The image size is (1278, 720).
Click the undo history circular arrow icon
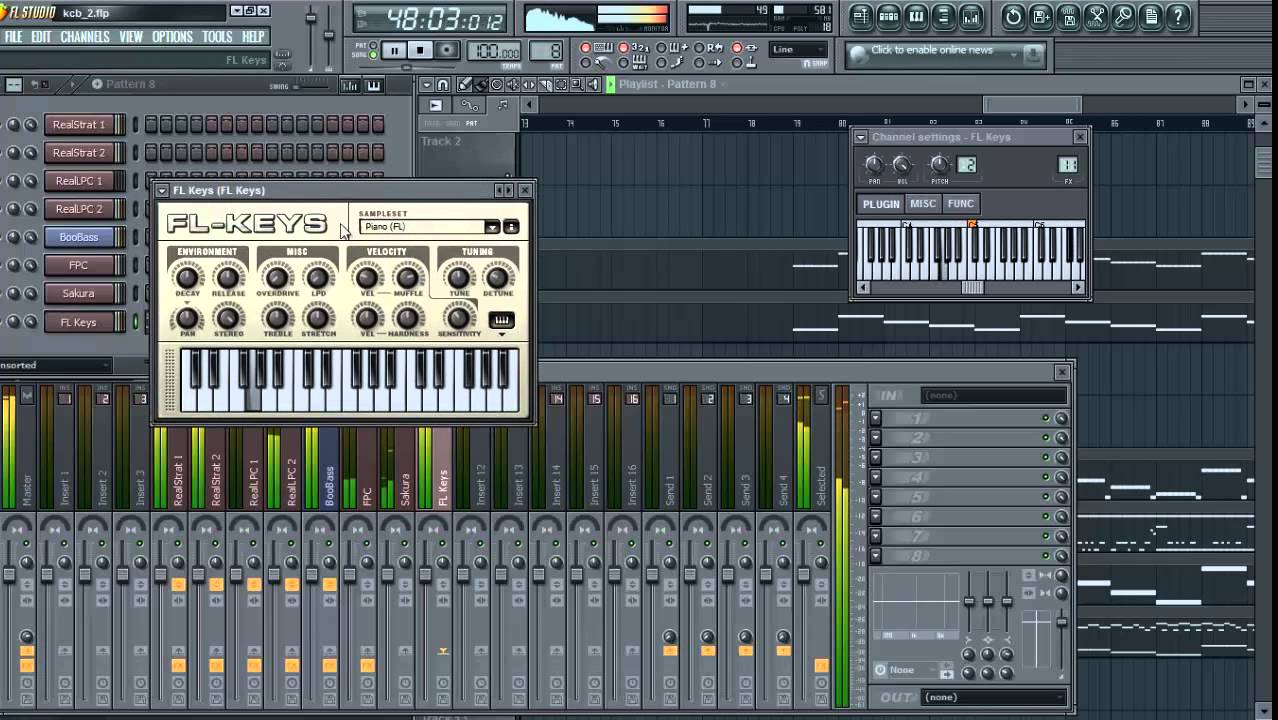pos(1014,16)
